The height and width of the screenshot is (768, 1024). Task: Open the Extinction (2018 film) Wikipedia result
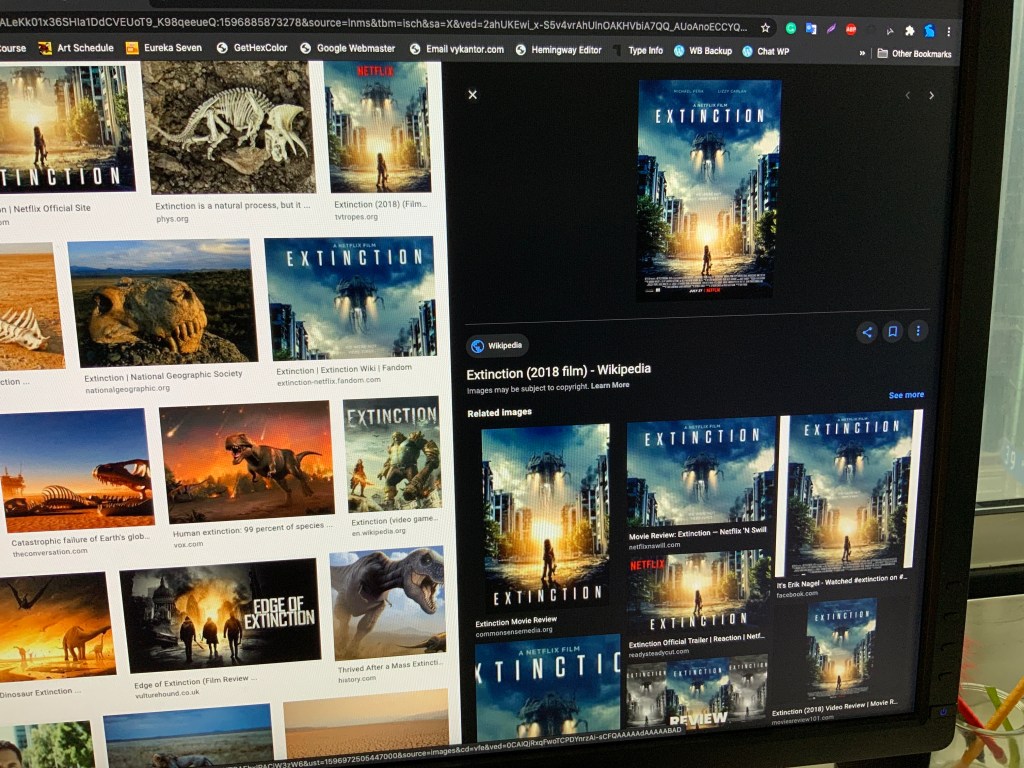[x=558, y=368]
